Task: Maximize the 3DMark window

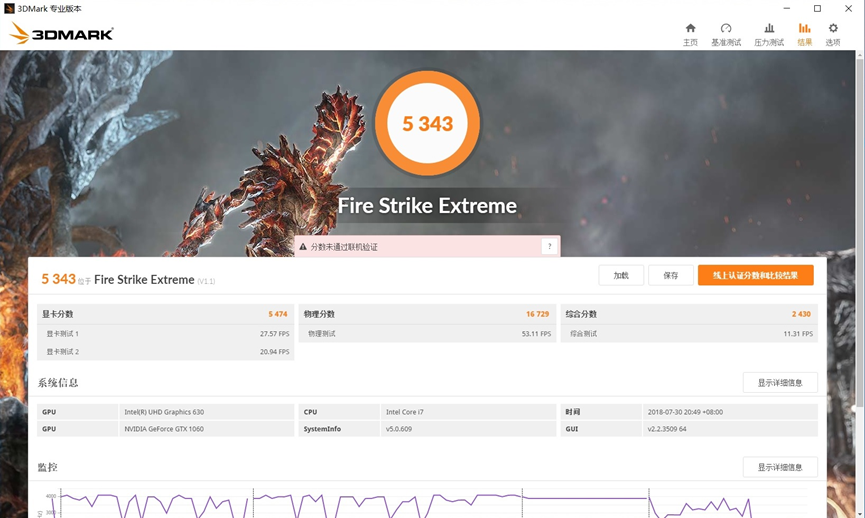Action: pyautogui.click(x=817, y=9)
